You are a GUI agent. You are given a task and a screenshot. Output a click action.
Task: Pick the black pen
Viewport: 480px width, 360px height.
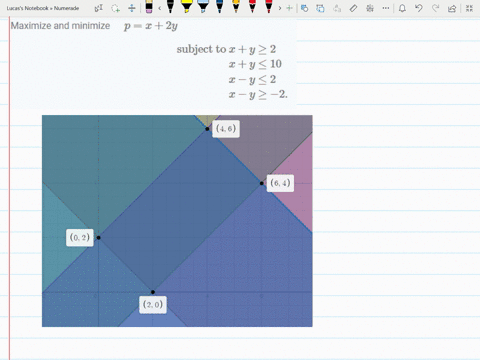[x=170, y=7]
